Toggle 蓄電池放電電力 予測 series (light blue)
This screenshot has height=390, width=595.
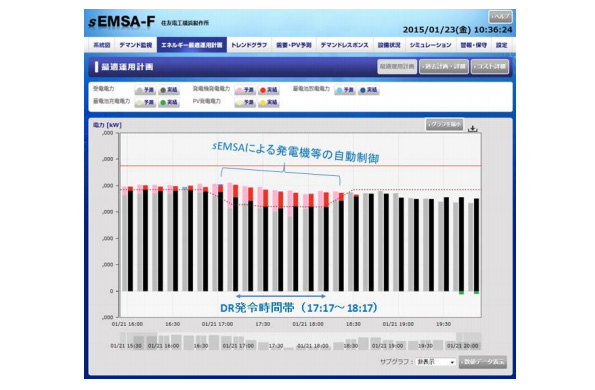click(x=345, y=90)
